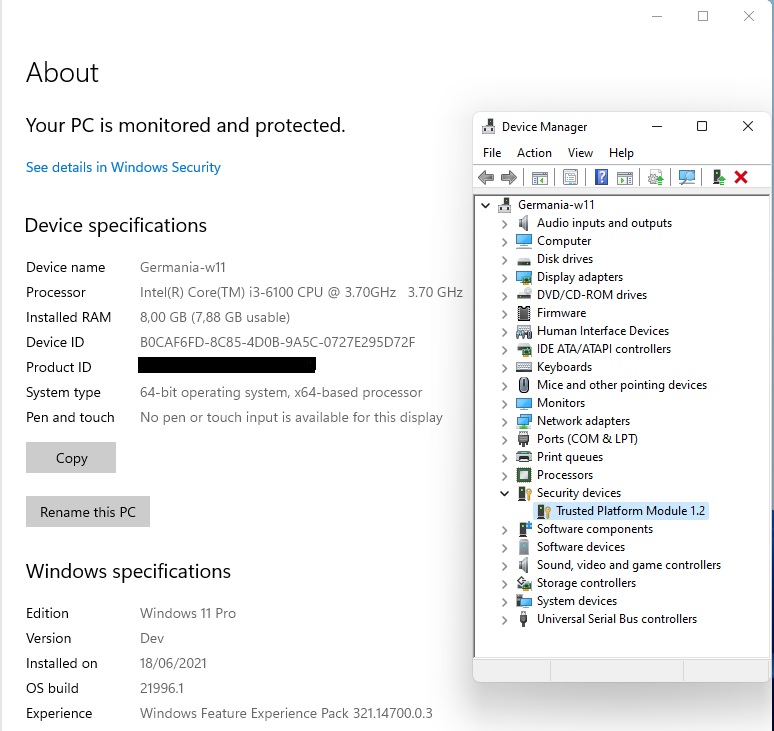This screenshot has width=774, height=731.
Task: Collapse the Germania-w11 root node
Action: [x=486, y=205]
